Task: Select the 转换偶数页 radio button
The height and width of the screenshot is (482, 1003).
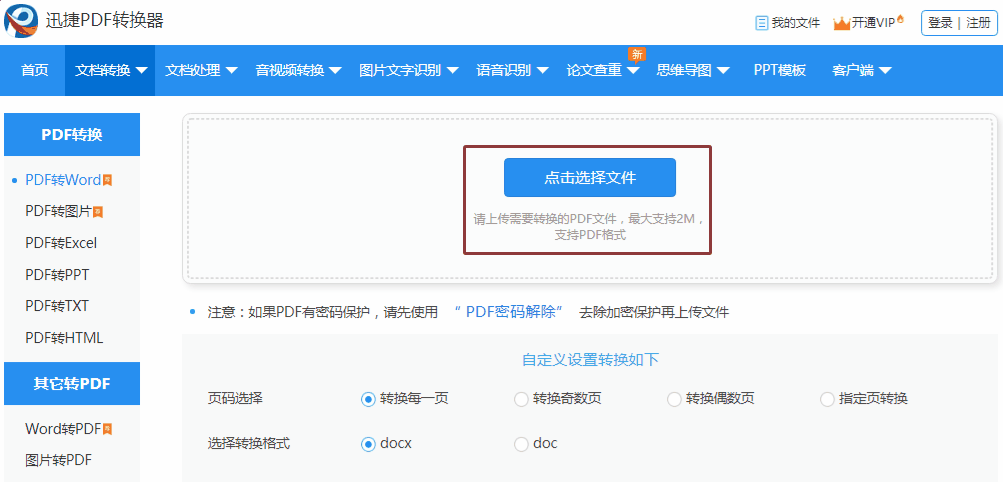Action: [674, 400]
